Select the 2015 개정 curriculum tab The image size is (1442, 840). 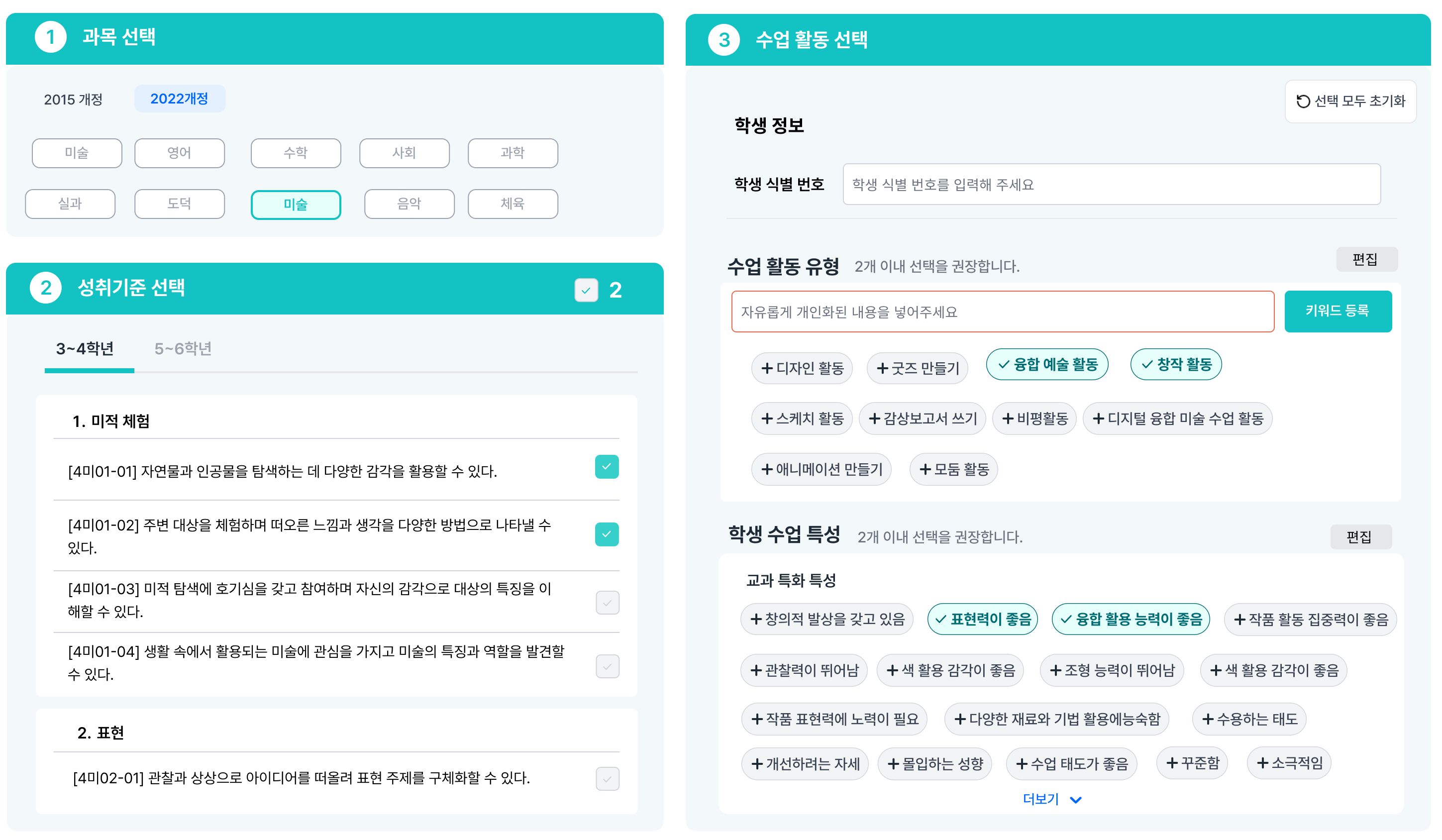coord(73,100)
